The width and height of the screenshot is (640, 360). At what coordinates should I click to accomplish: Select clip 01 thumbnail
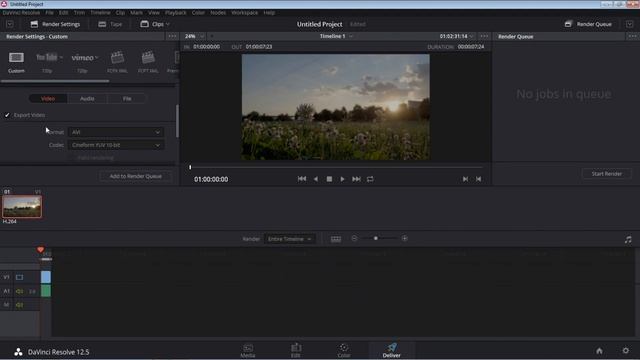(22, 207)
